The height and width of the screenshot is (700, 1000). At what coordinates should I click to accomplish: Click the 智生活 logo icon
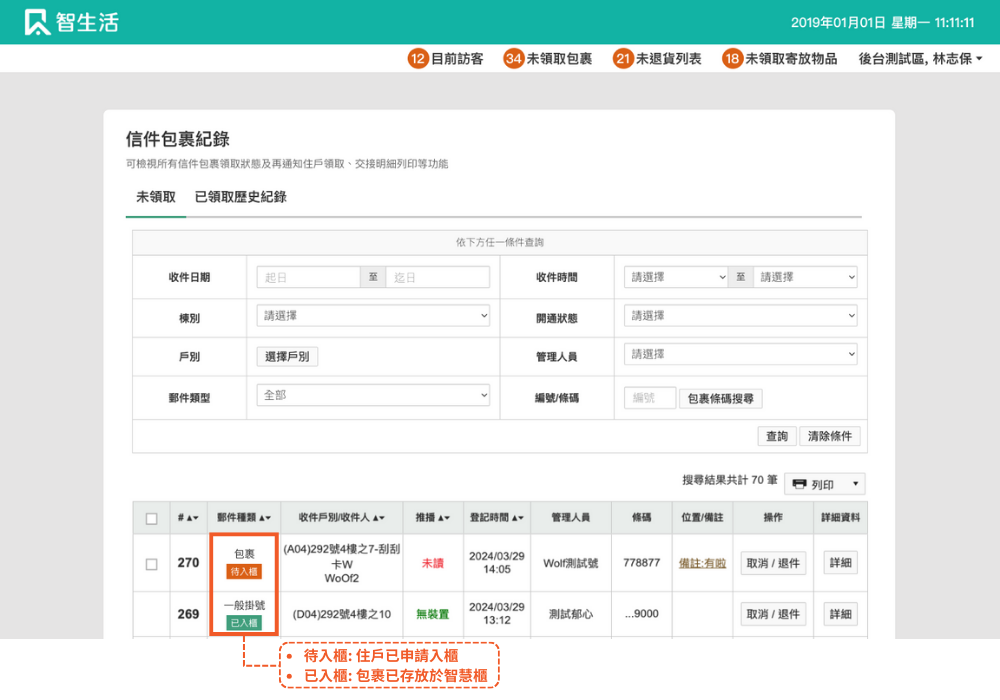point(38,22)
